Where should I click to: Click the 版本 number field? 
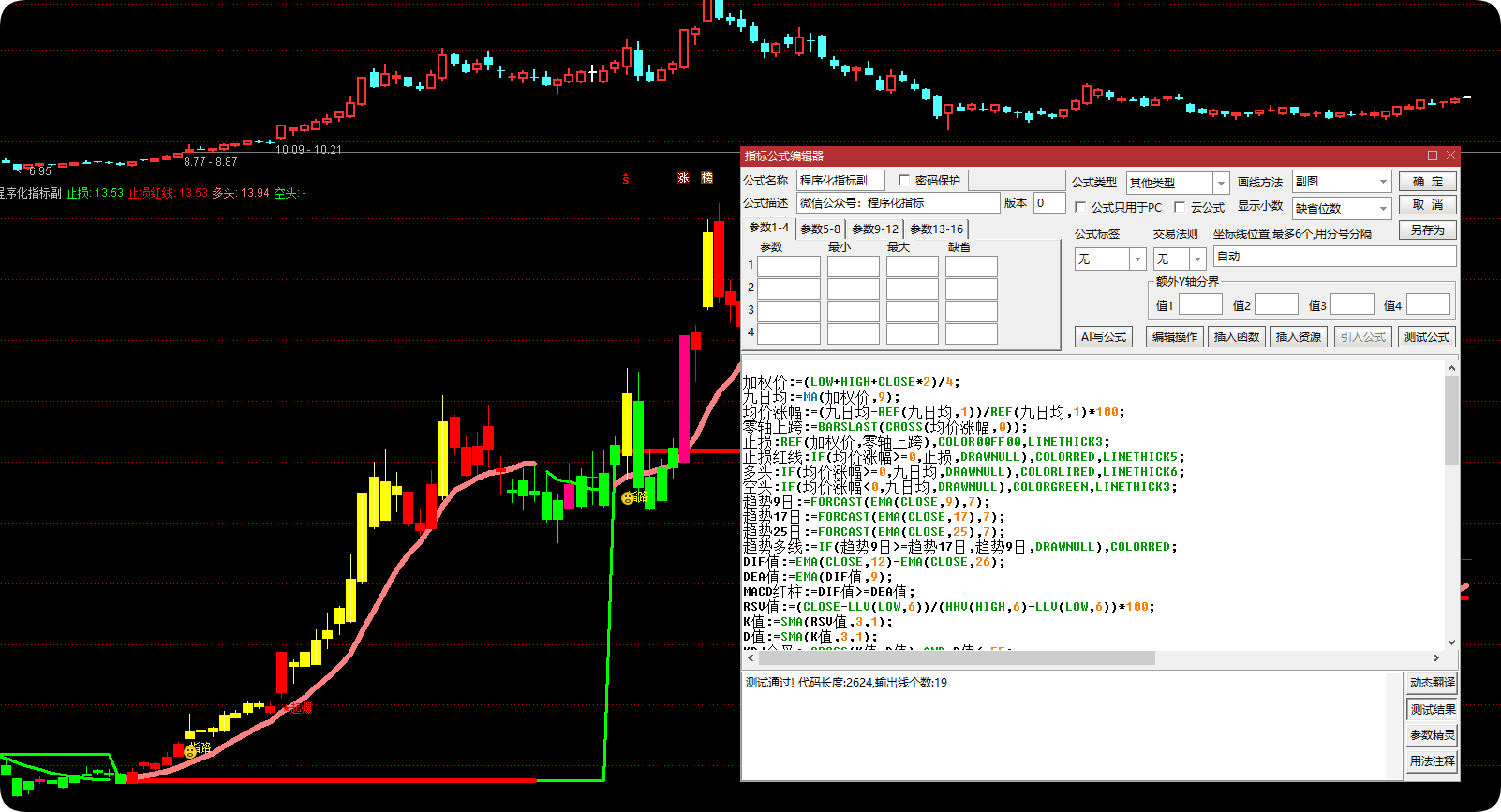click(1049, 203)
